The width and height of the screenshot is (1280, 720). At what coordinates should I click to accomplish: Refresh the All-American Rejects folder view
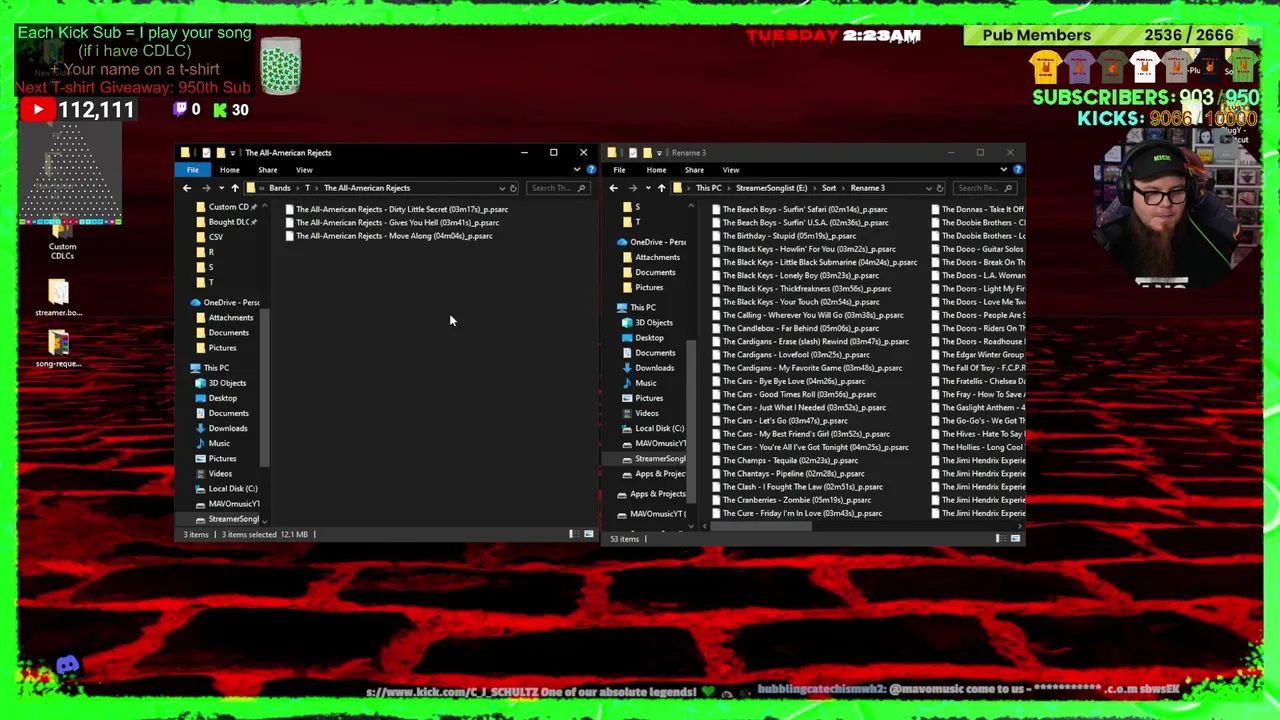(513, 188)
